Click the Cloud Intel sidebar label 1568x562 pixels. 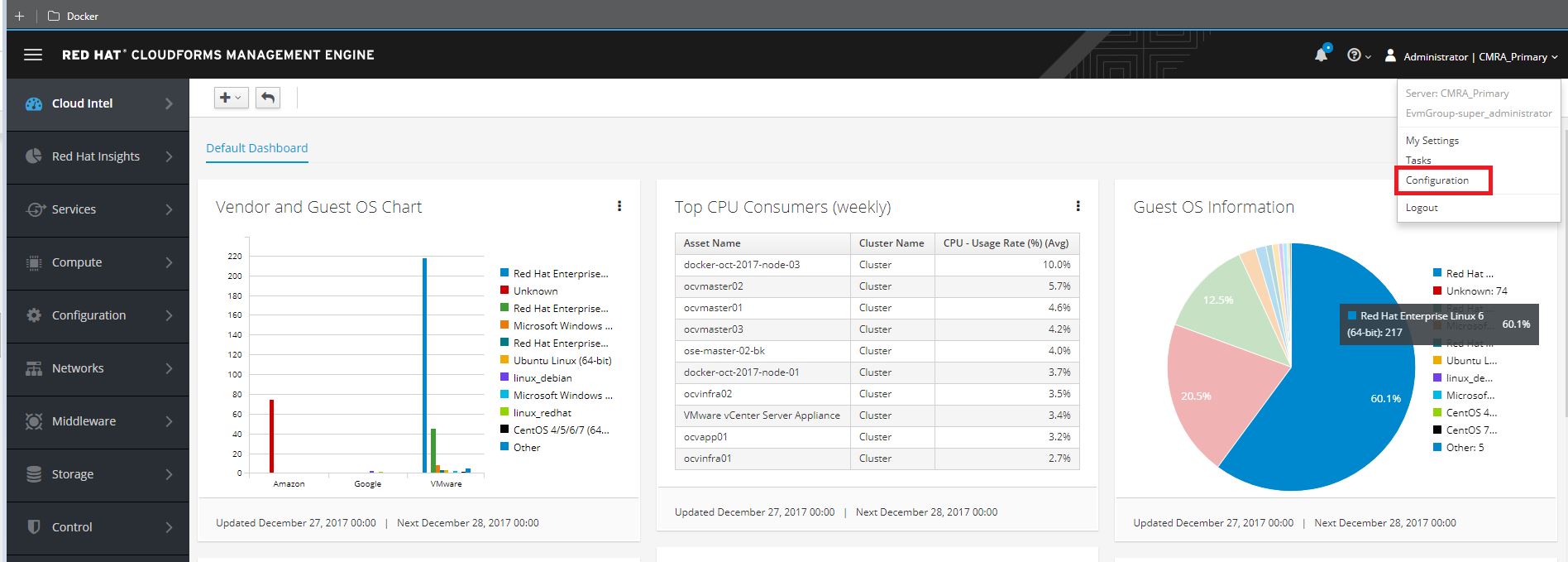pyautogui.click(x=82, y=103)
